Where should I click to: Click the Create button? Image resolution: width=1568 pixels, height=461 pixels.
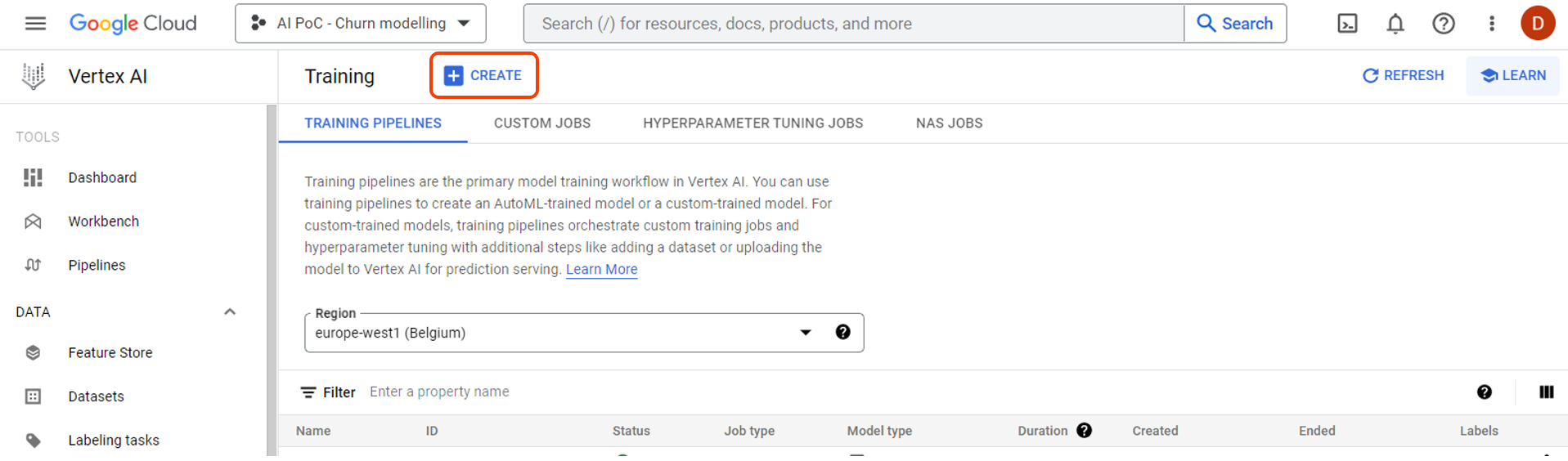[x=483, y=75]
